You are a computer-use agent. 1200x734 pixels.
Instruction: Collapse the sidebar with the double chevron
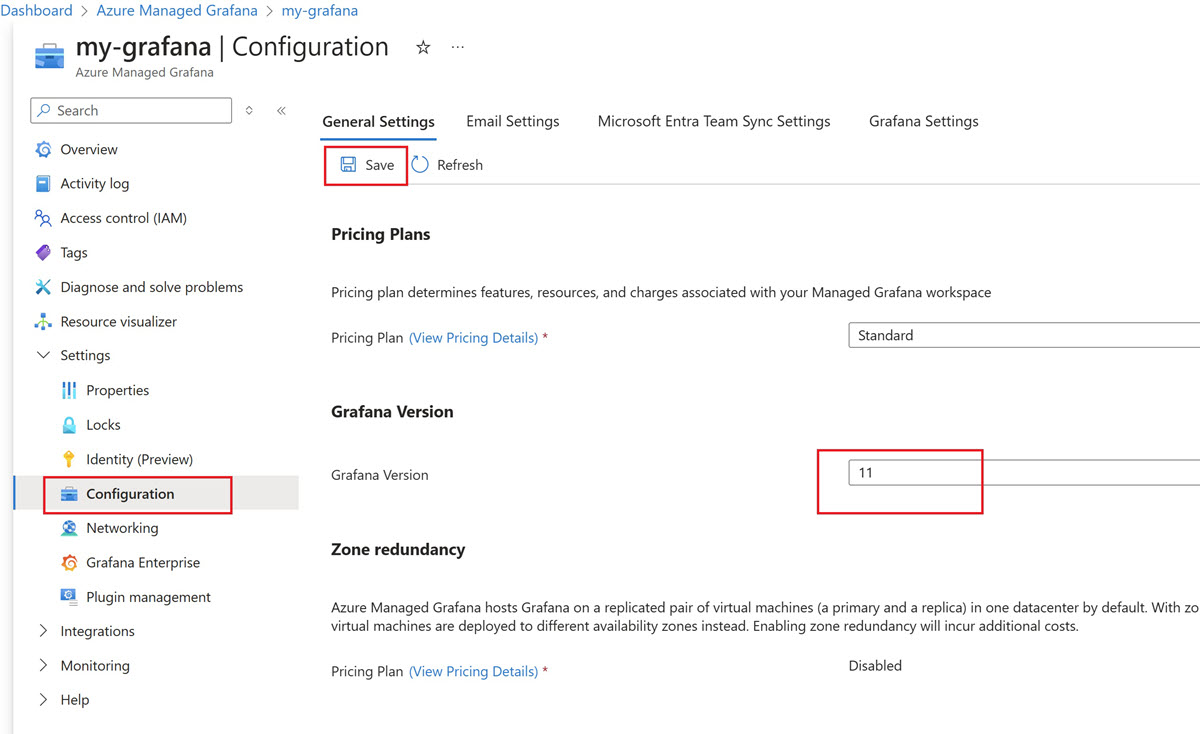coord(281,111)
